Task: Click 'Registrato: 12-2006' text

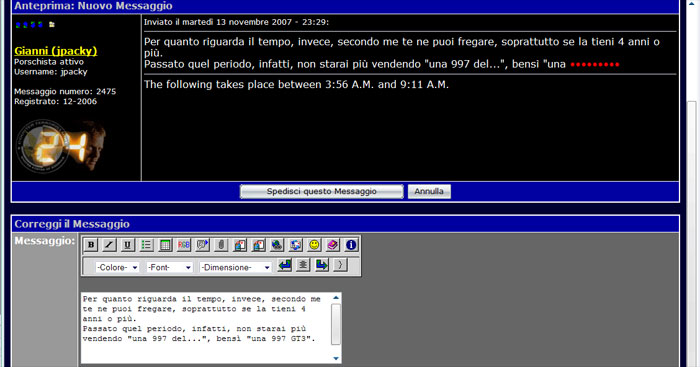Action: (55, 101)
